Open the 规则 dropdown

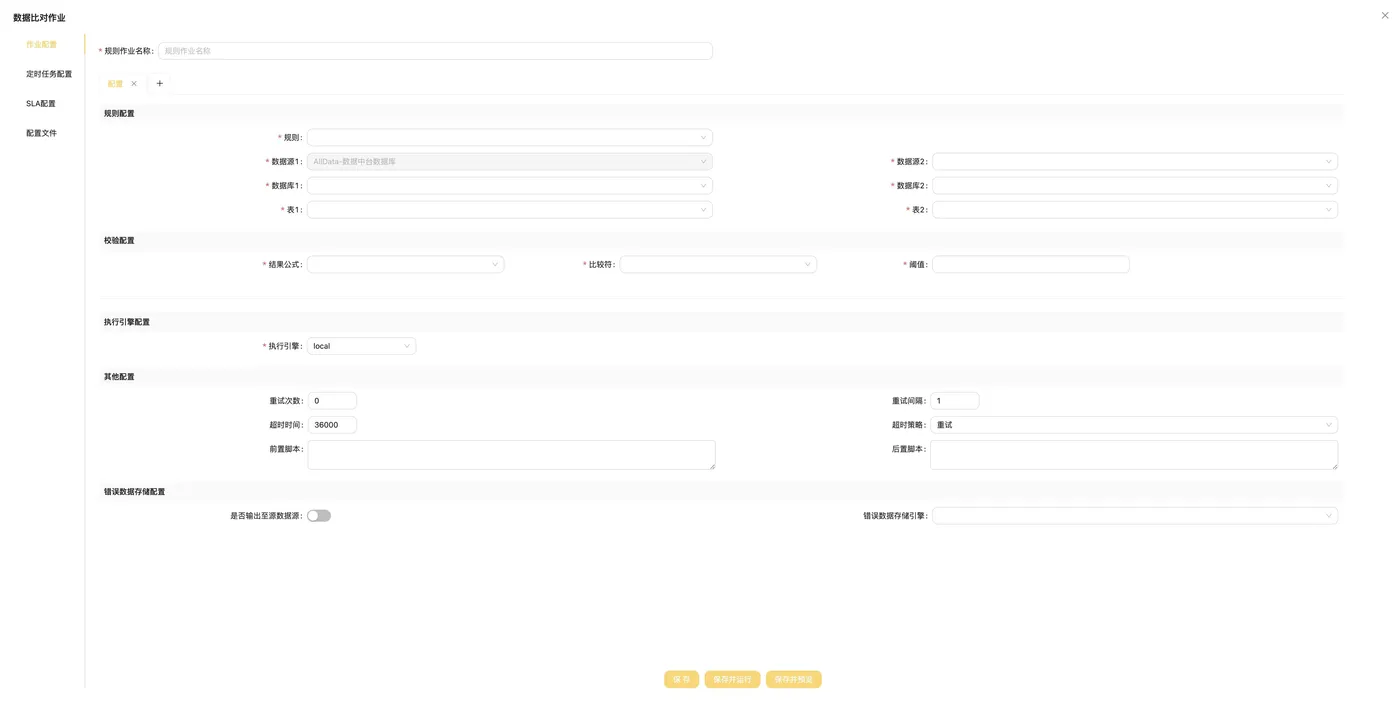pyautogui.click(x=510, y=137)
